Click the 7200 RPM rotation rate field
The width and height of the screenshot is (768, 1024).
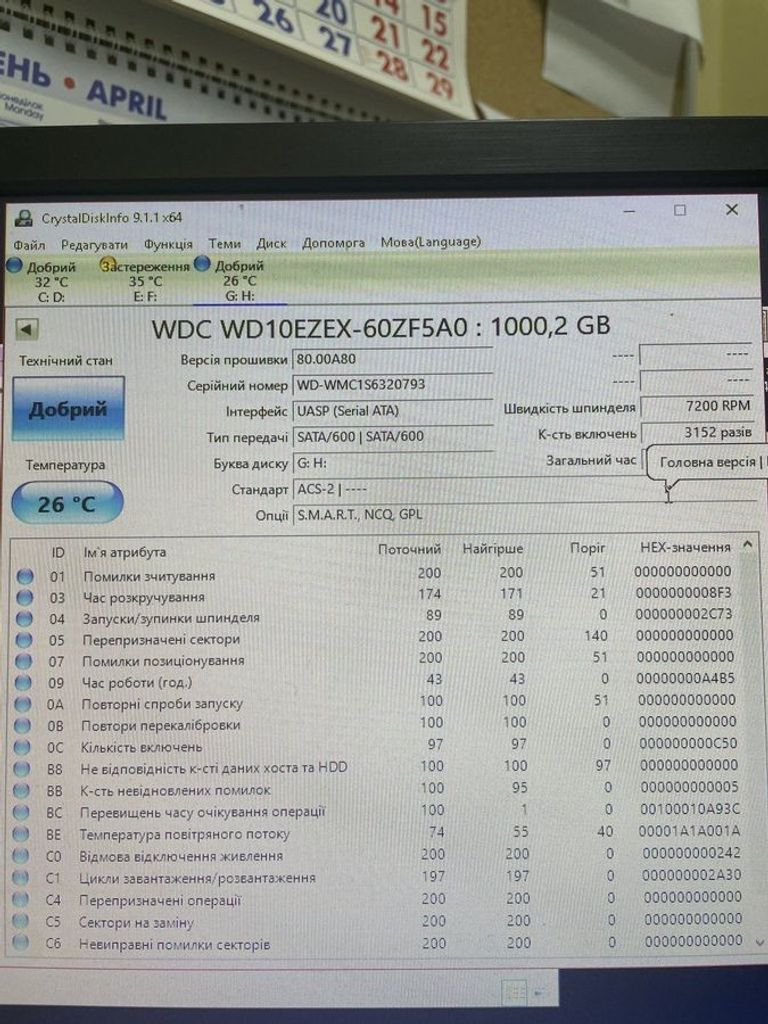pos(698,406)
